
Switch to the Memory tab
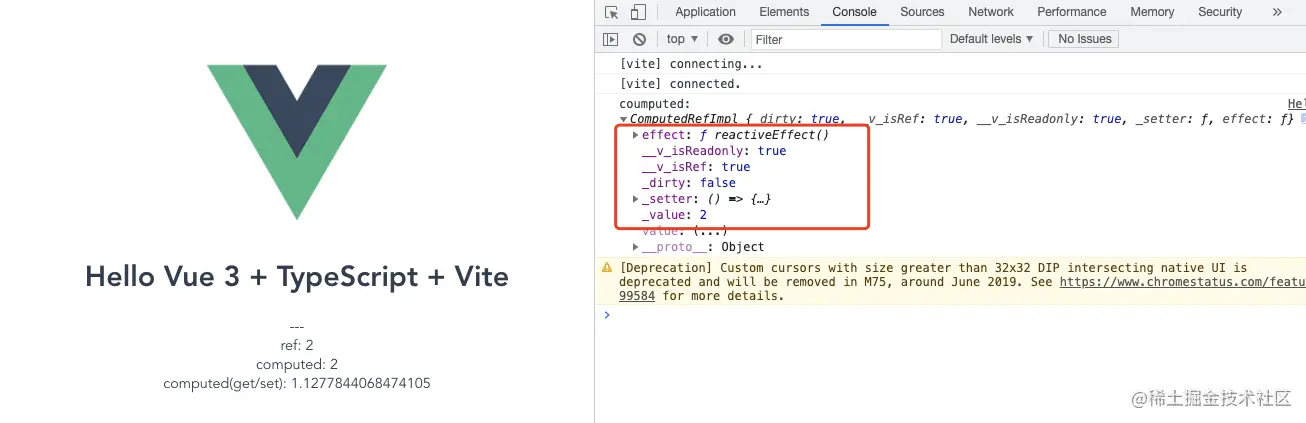click(x=1152, y=12)
